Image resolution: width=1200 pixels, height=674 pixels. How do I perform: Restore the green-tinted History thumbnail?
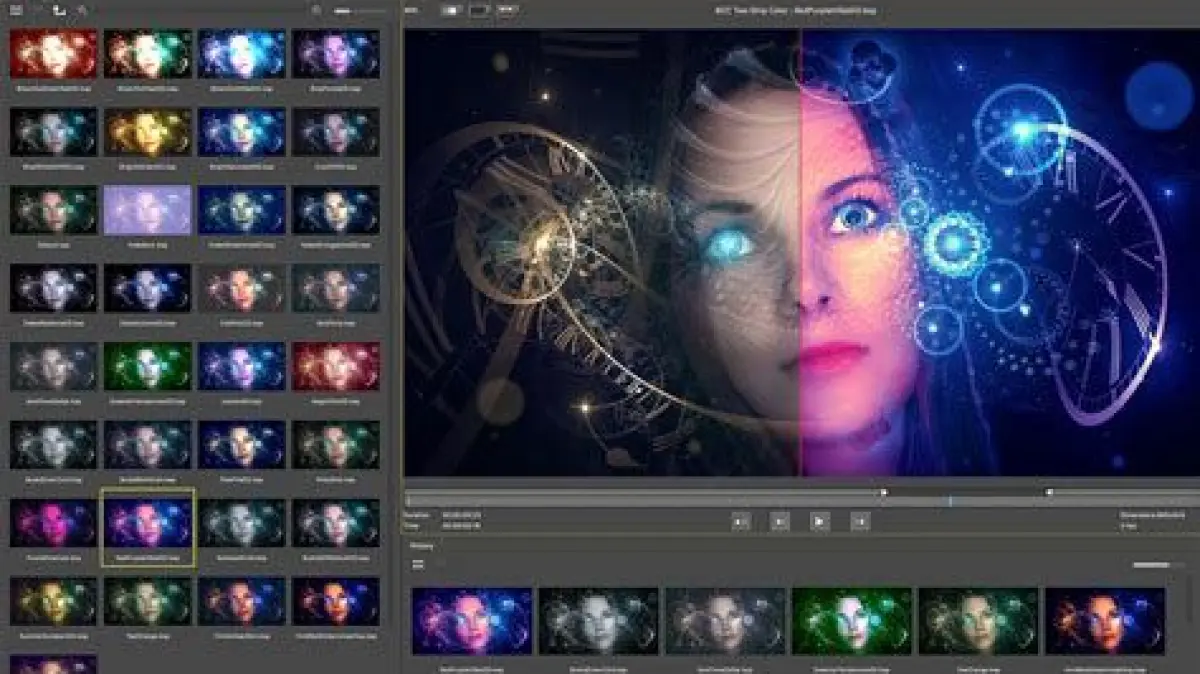[851, 620]
